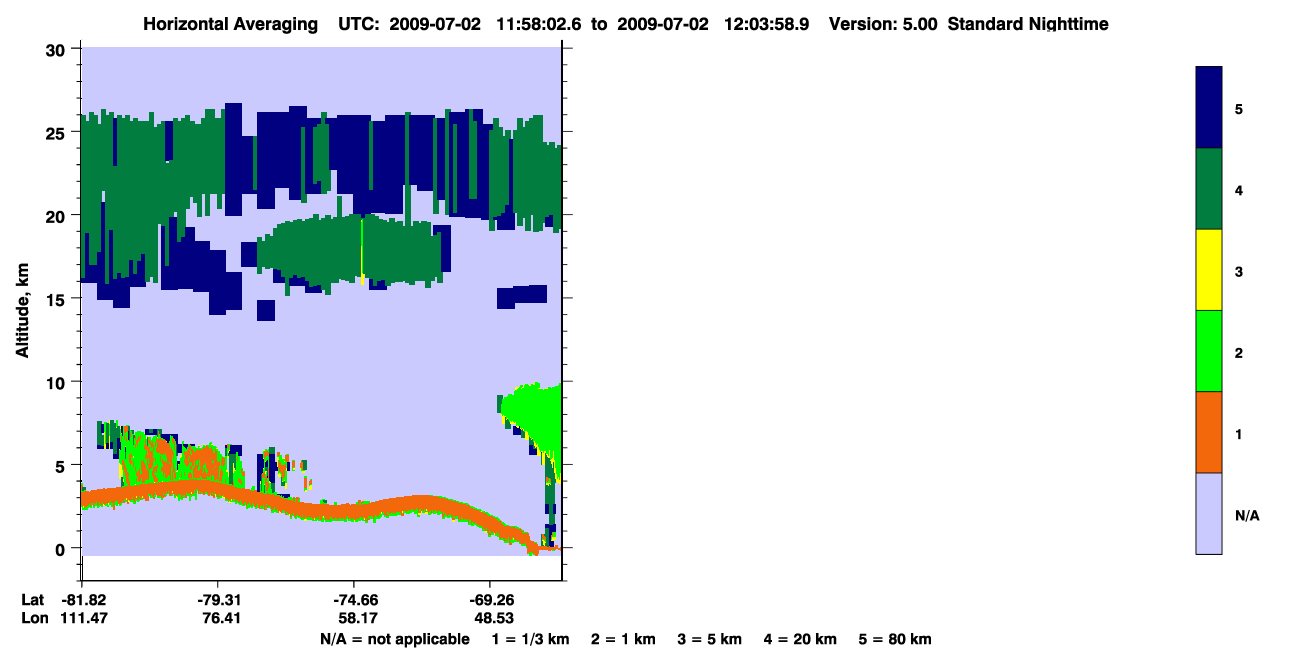Click the altitude tick label 15
Image resolution: width=1300 pixels, height=667 pixels.
pos(58,299)
